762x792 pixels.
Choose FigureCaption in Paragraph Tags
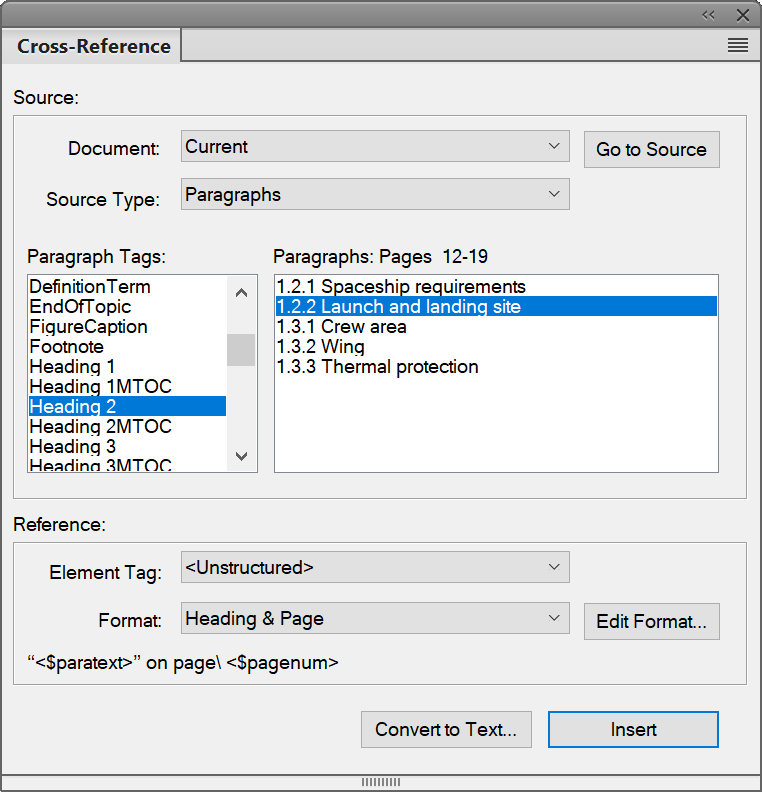click(x=88, y=327)
